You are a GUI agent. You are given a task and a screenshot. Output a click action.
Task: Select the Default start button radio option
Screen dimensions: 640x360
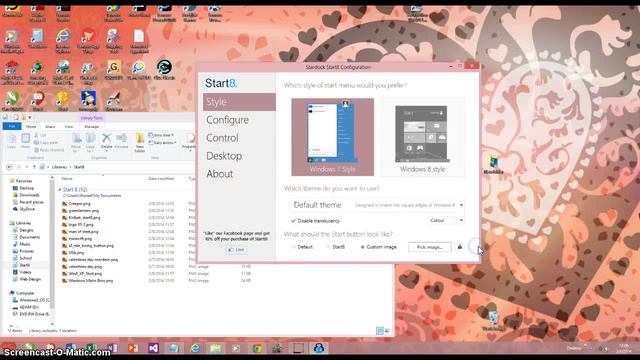click(x=302, y=247)
